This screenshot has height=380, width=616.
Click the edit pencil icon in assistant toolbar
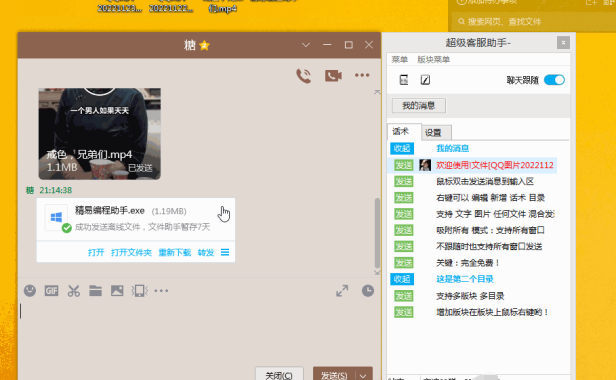pyautogui.click(x=425, y=80)
